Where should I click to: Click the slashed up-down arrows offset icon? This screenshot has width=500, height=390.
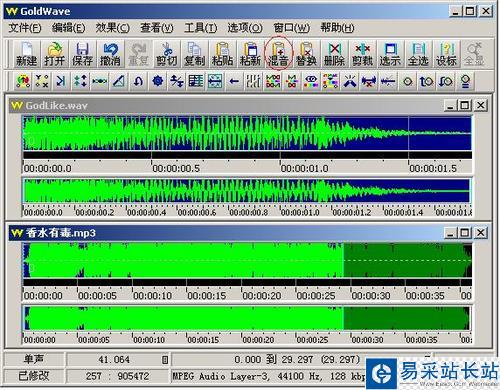[177, 81]
